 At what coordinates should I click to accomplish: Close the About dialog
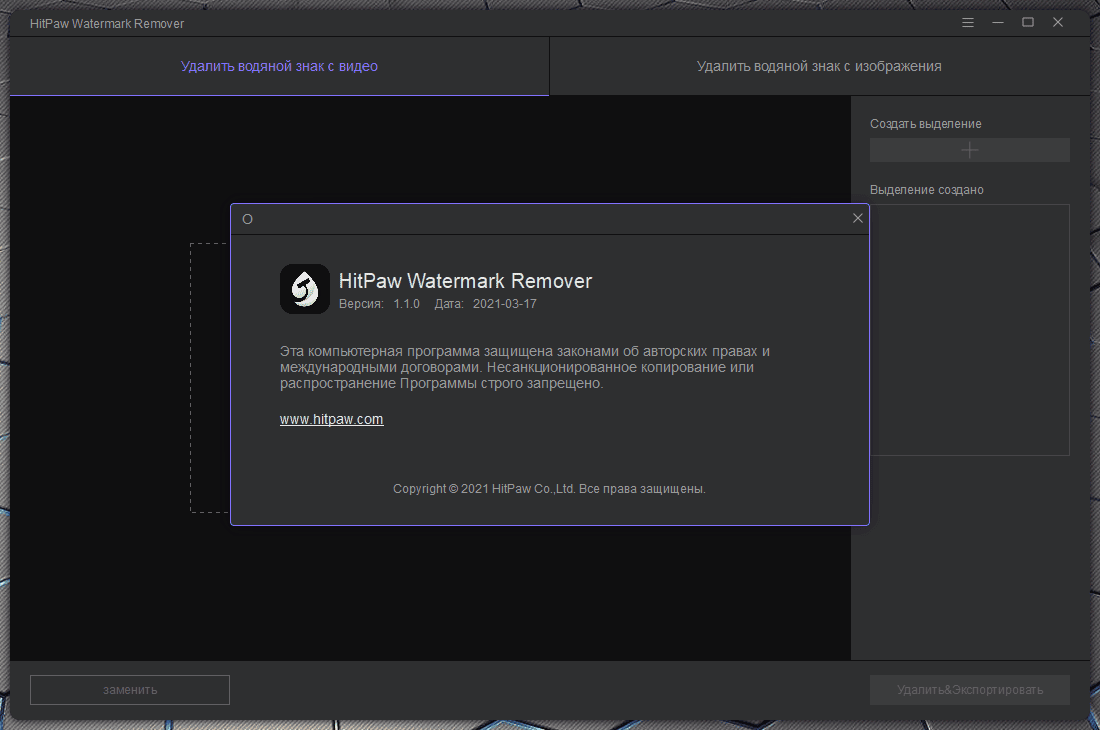pyautogui.click(x=857, y=218)
